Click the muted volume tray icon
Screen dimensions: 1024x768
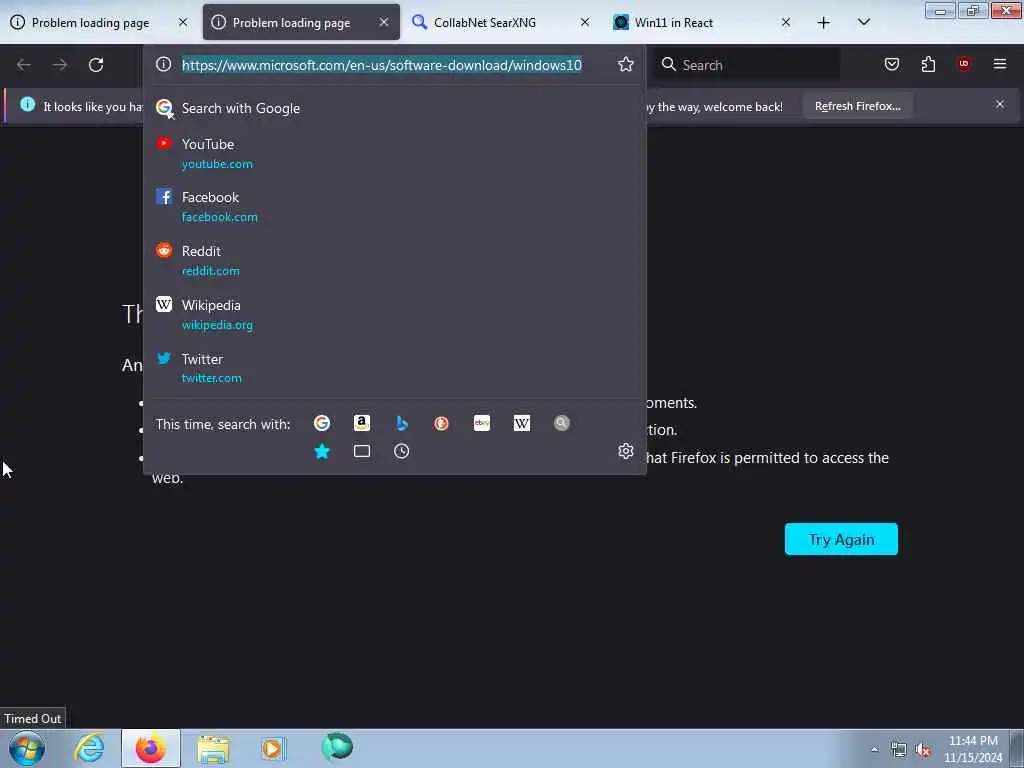[923, 750]
